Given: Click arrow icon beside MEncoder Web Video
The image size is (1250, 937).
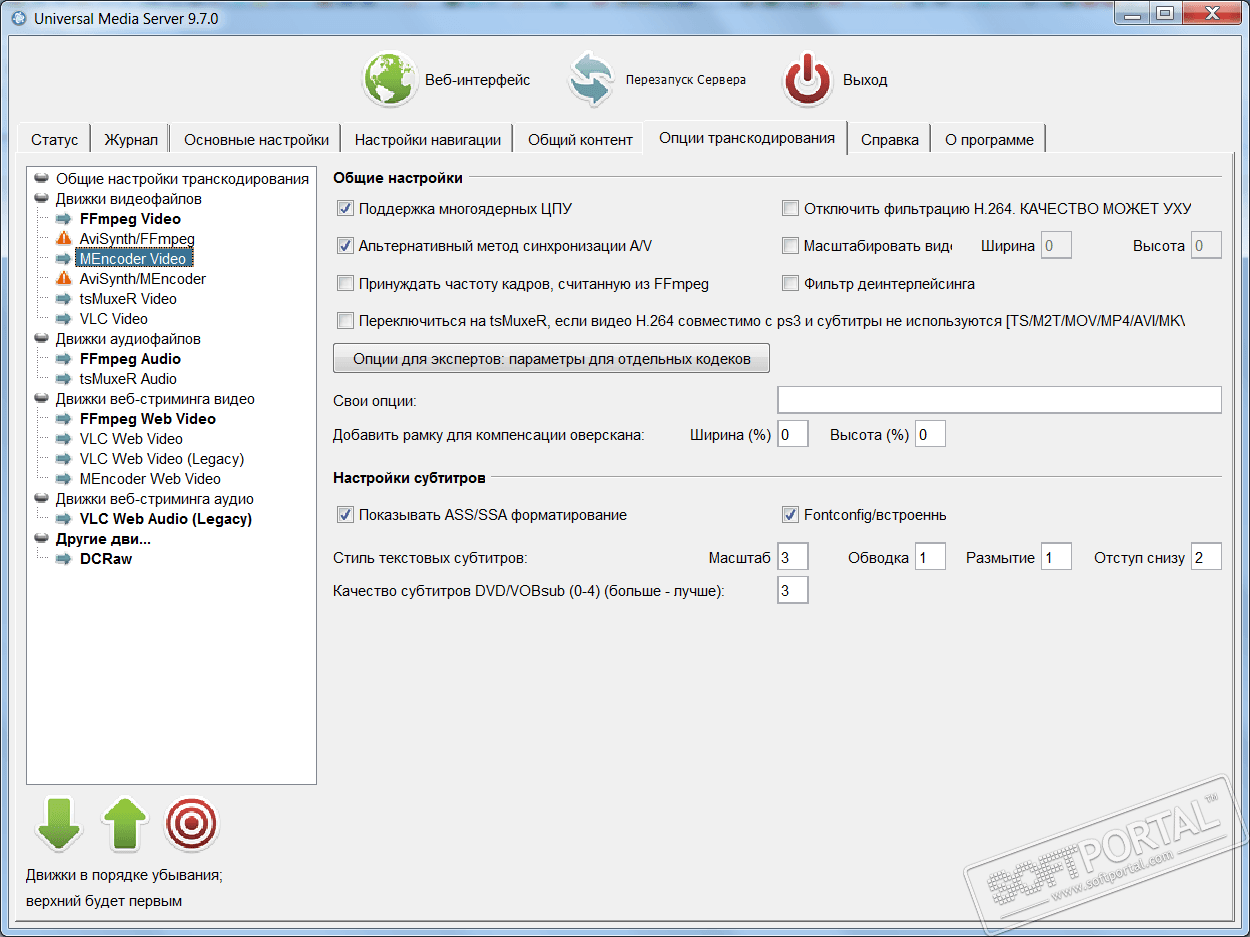Looking at the screenshot, I should (x=64, y=479).
